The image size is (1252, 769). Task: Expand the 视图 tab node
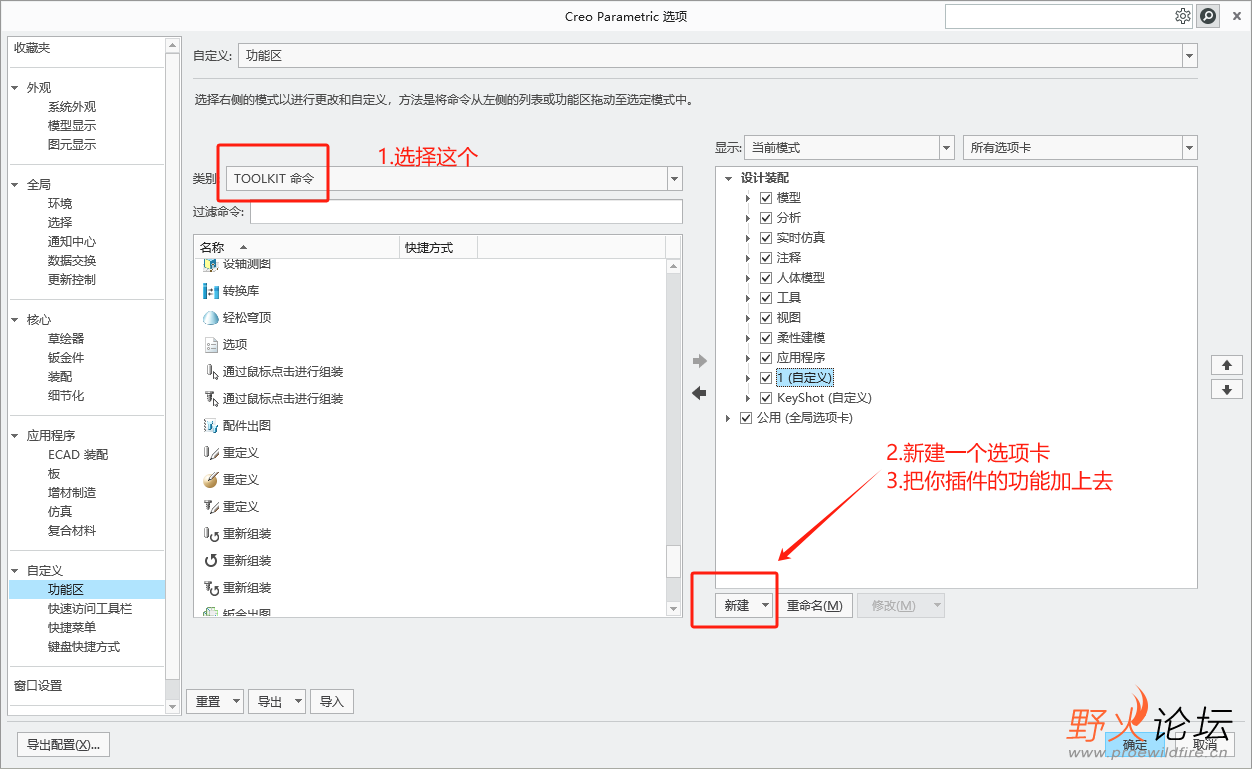click(748, 318)
